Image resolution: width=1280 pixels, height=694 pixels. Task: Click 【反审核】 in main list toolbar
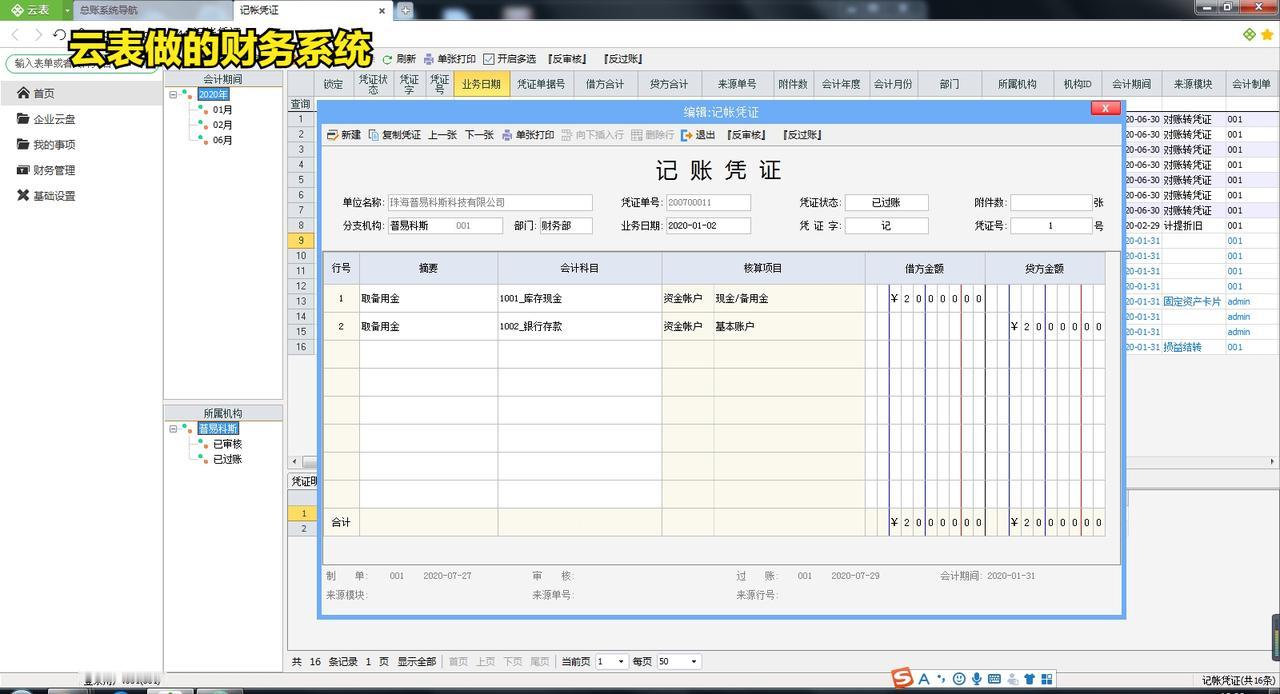(567, 59)
